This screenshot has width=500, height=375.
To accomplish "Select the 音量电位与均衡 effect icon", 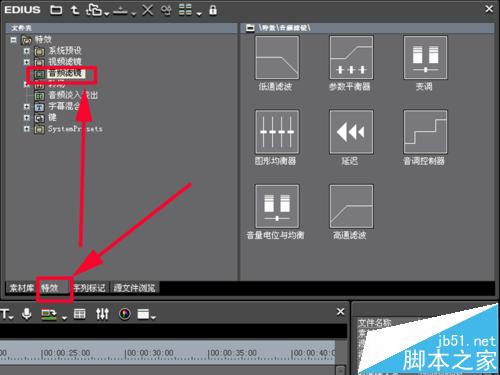I will (x=277, y=206).
